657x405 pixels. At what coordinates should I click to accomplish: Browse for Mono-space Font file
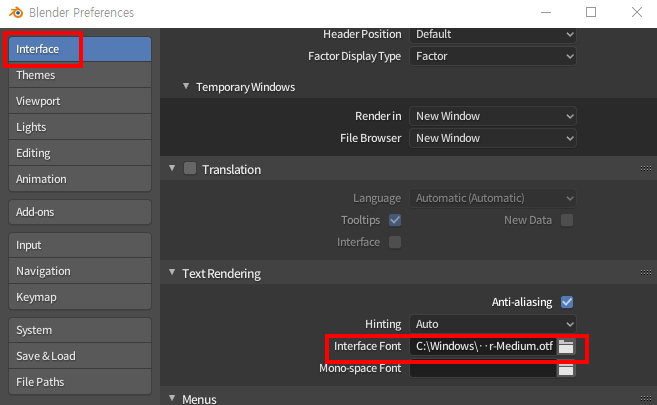coord(566,369)
